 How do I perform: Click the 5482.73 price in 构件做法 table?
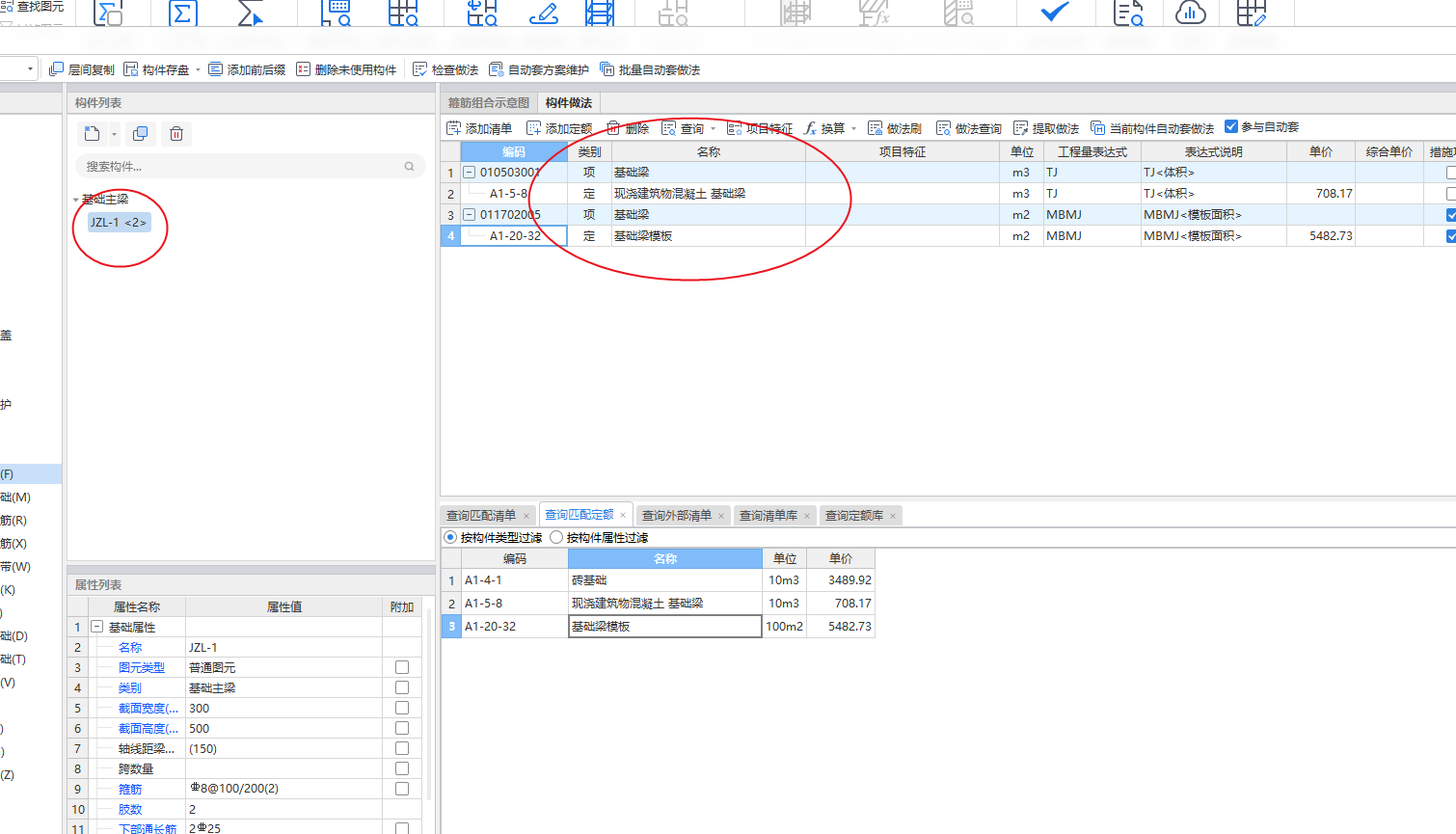[1331, 236]
